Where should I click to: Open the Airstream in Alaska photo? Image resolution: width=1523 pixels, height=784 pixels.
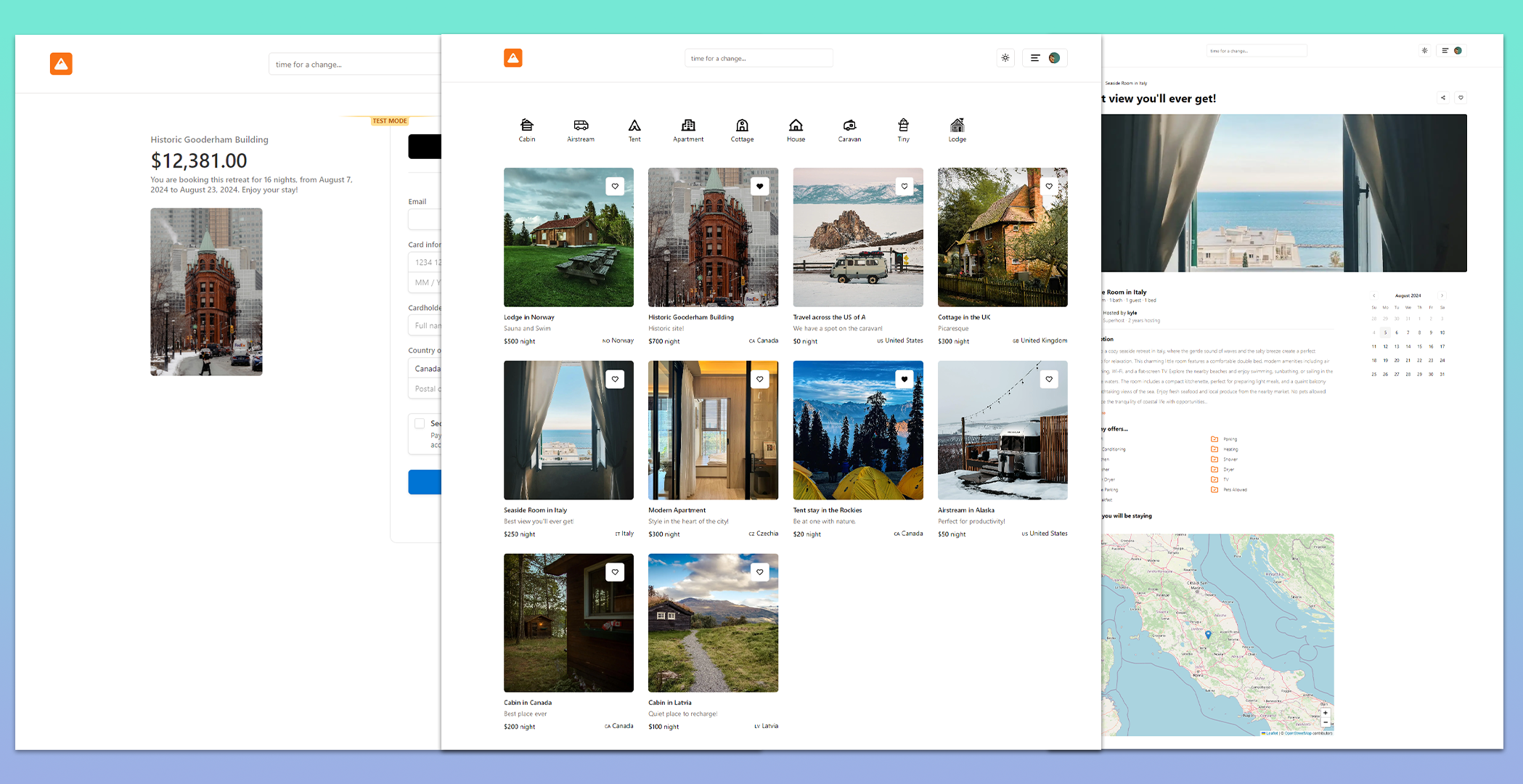pos(1003,430)
